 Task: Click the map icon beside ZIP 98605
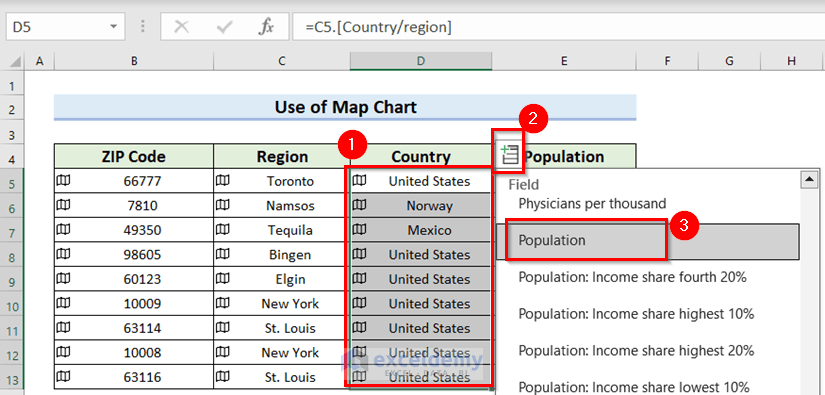click(x=63, y=255)
